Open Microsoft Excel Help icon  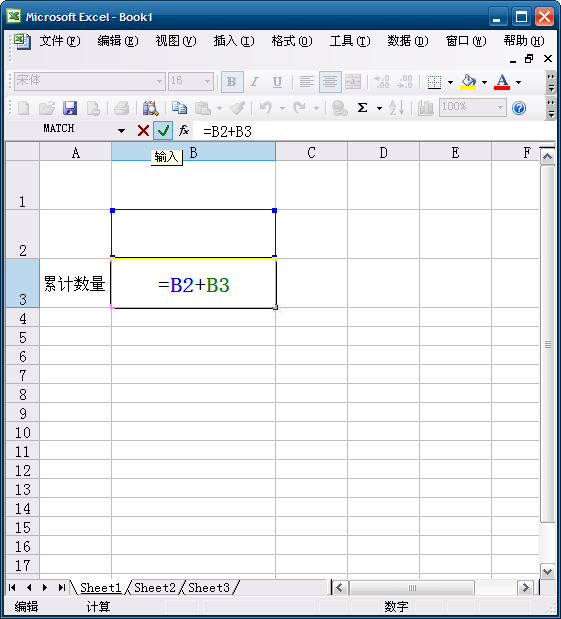point(519,108)
